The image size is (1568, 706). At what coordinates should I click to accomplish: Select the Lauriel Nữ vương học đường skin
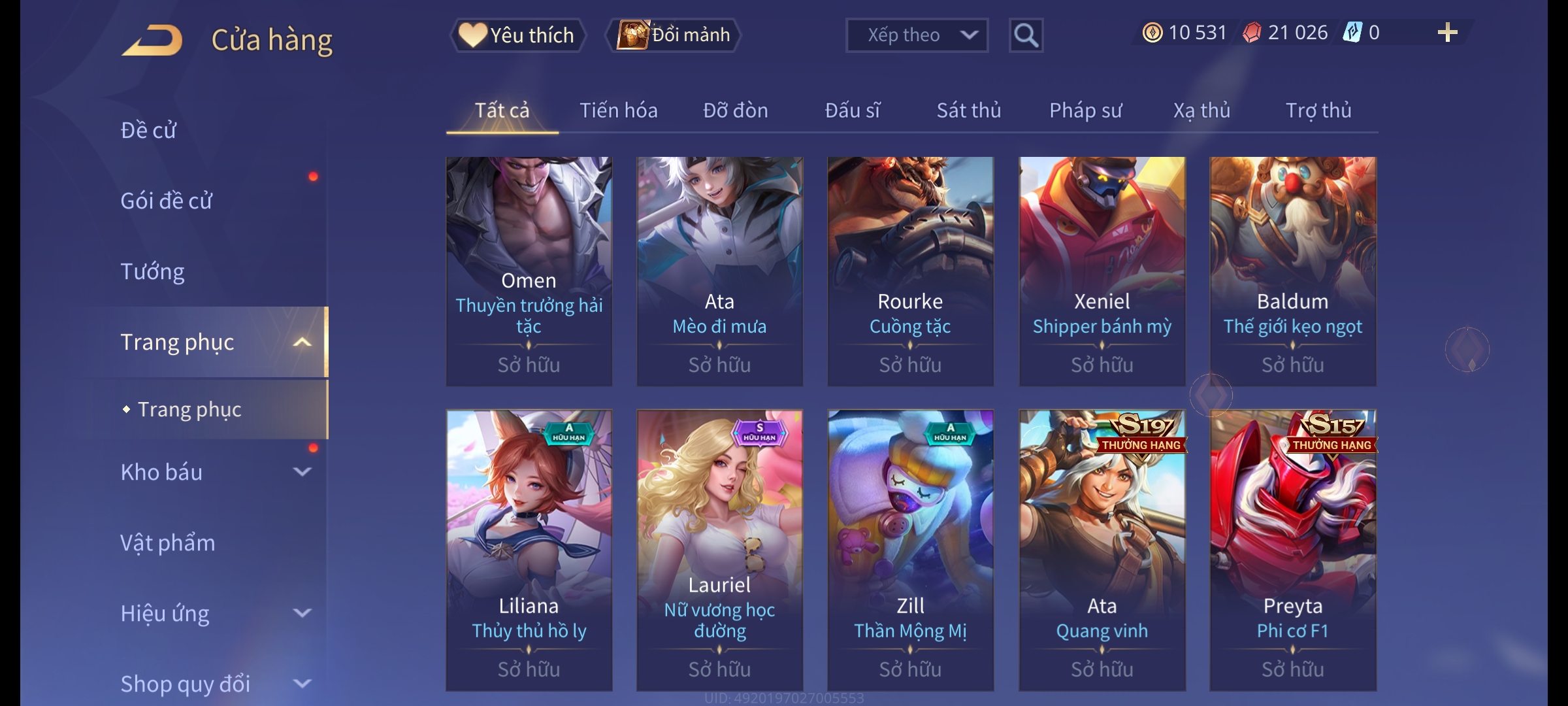click(x=719, y=550)
